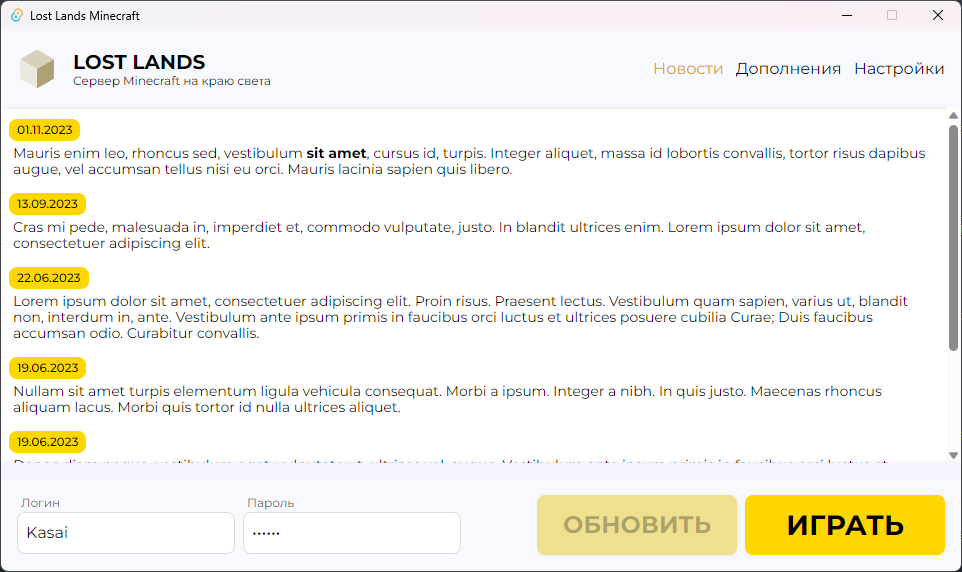Click the scrollbar up arrow
The width and height of the screenshot is (962, 572).
coord(953,115)
